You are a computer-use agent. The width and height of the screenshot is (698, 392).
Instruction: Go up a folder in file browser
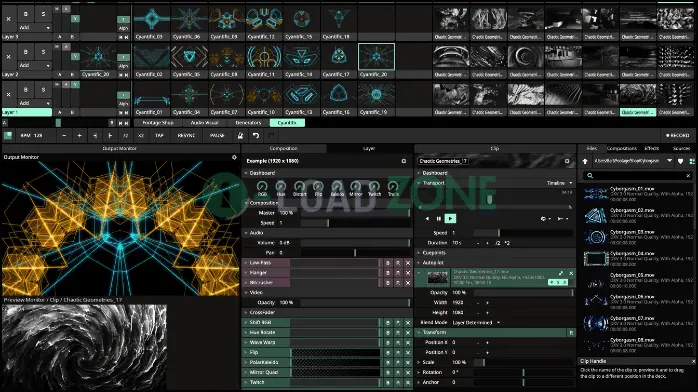click(x=585, y=161)
